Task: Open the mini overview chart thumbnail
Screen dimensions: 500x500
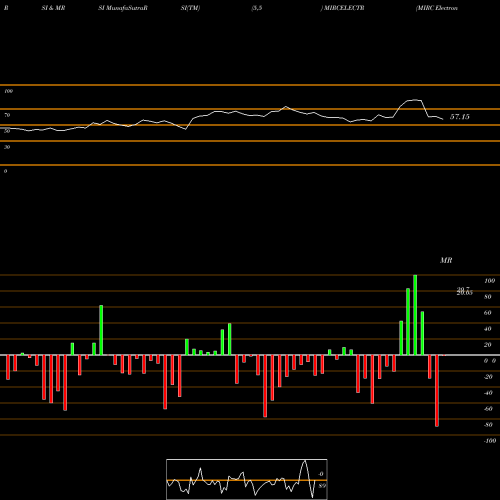Action: [247, 479]
